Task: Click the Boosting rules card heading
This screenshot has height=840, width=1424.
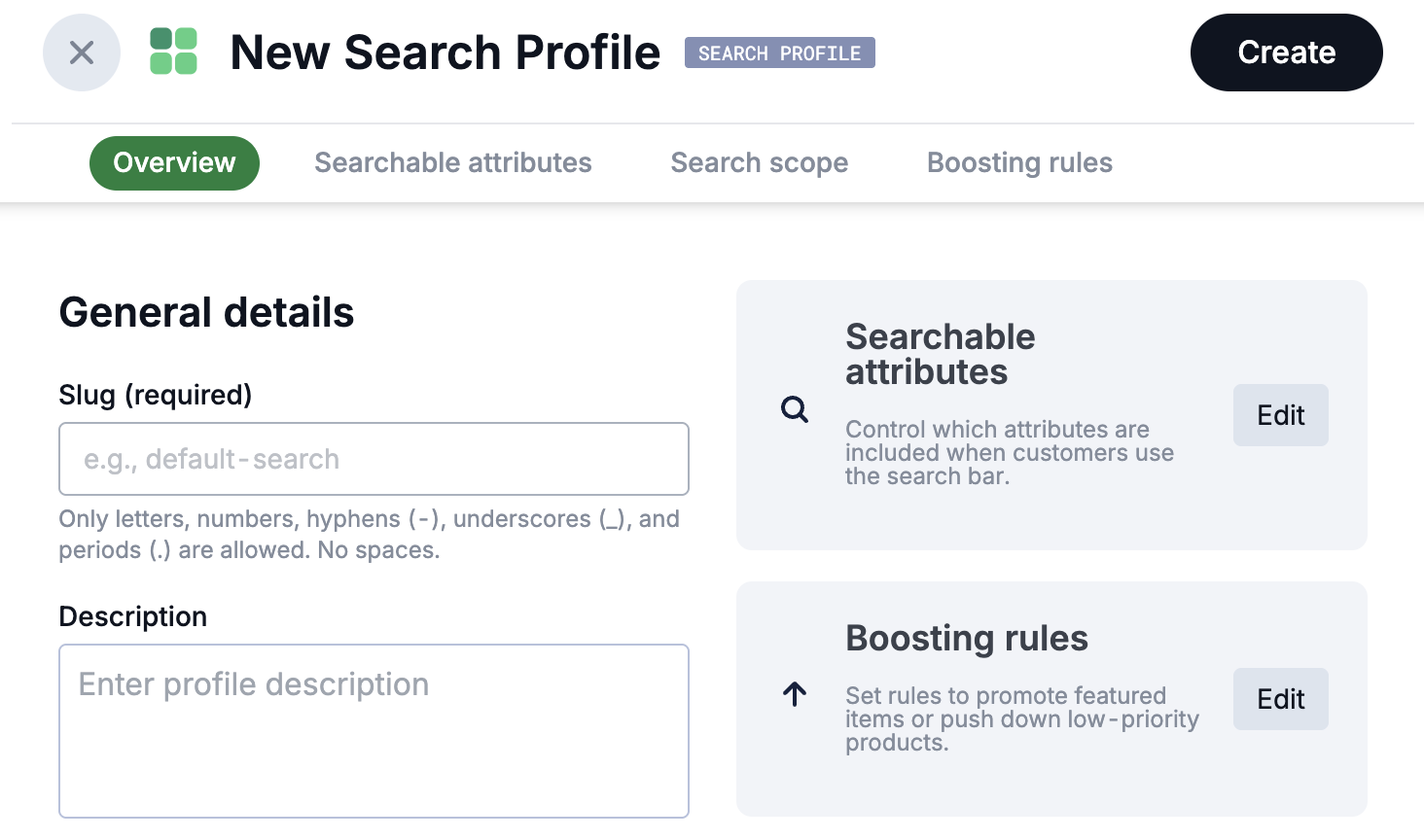Action: (966, 639)
